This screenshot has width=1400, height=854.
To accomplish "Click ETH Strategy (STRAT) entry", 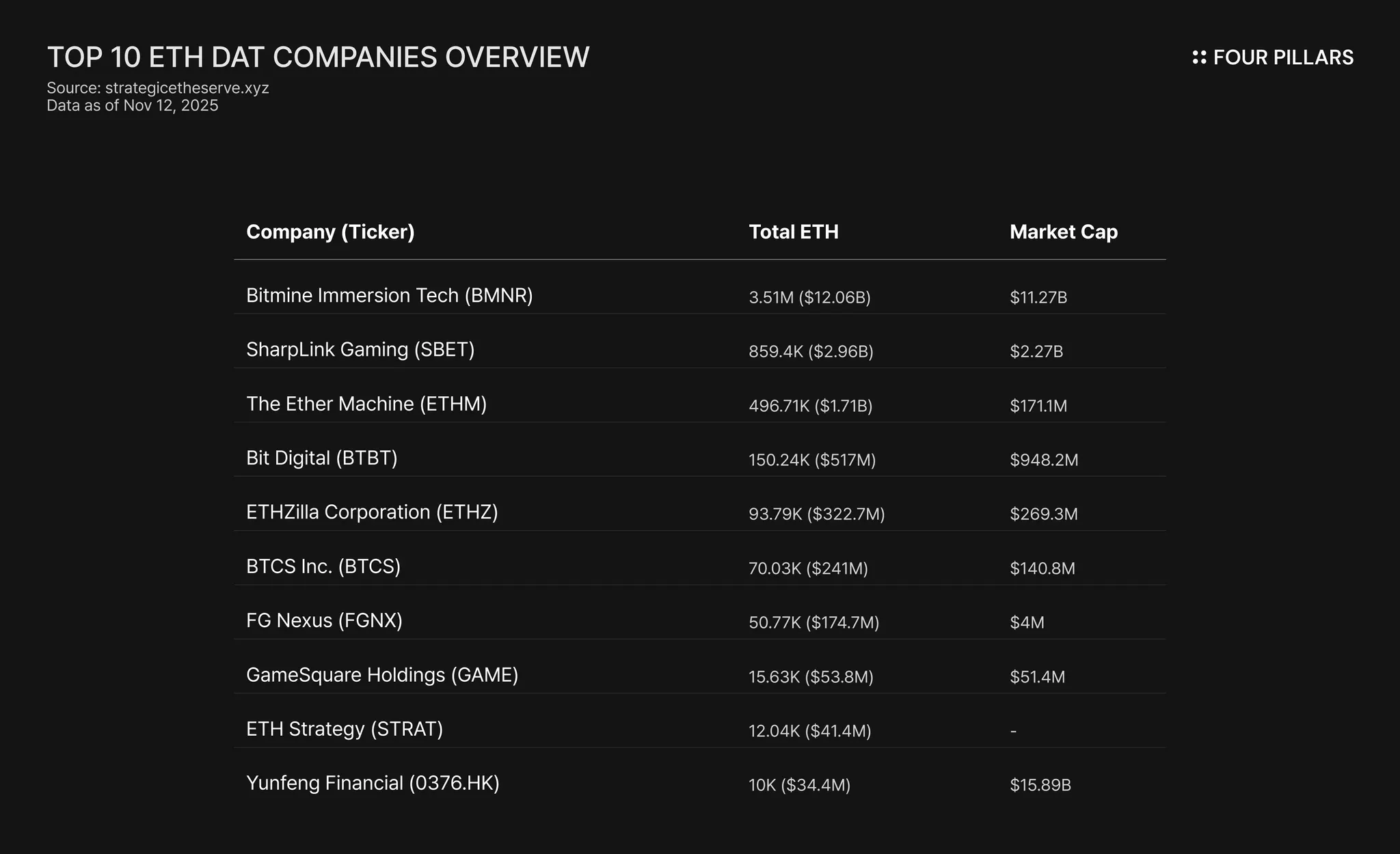I will click(x=344, y=729).
